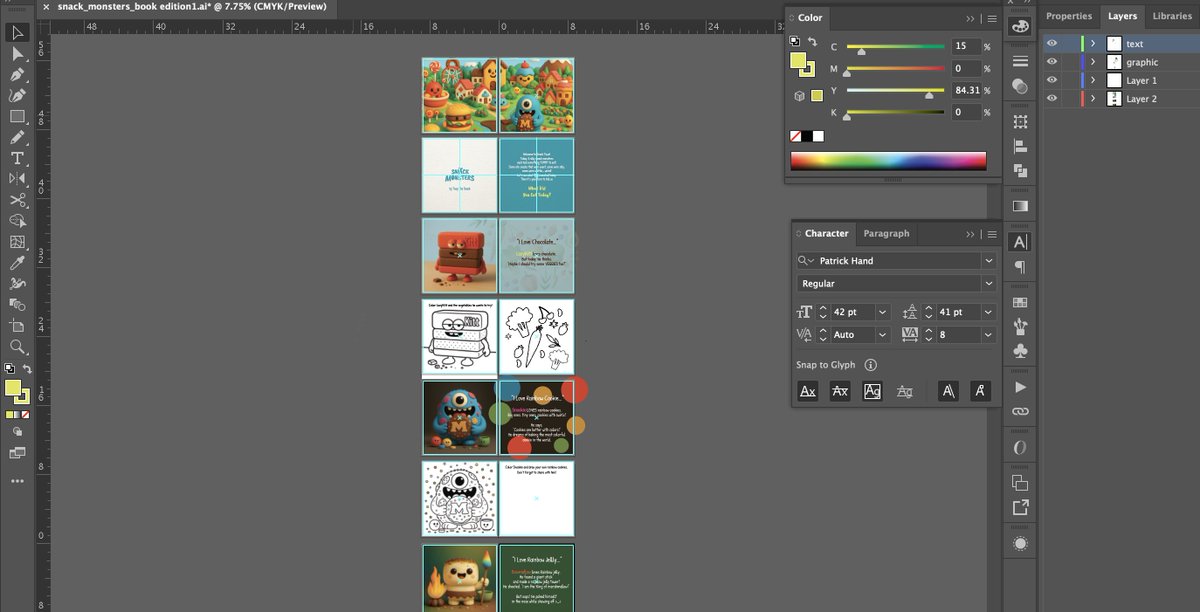1200x612 pixels.
Task: Pick a color from the spectrum bar
Action: [888, 161]
